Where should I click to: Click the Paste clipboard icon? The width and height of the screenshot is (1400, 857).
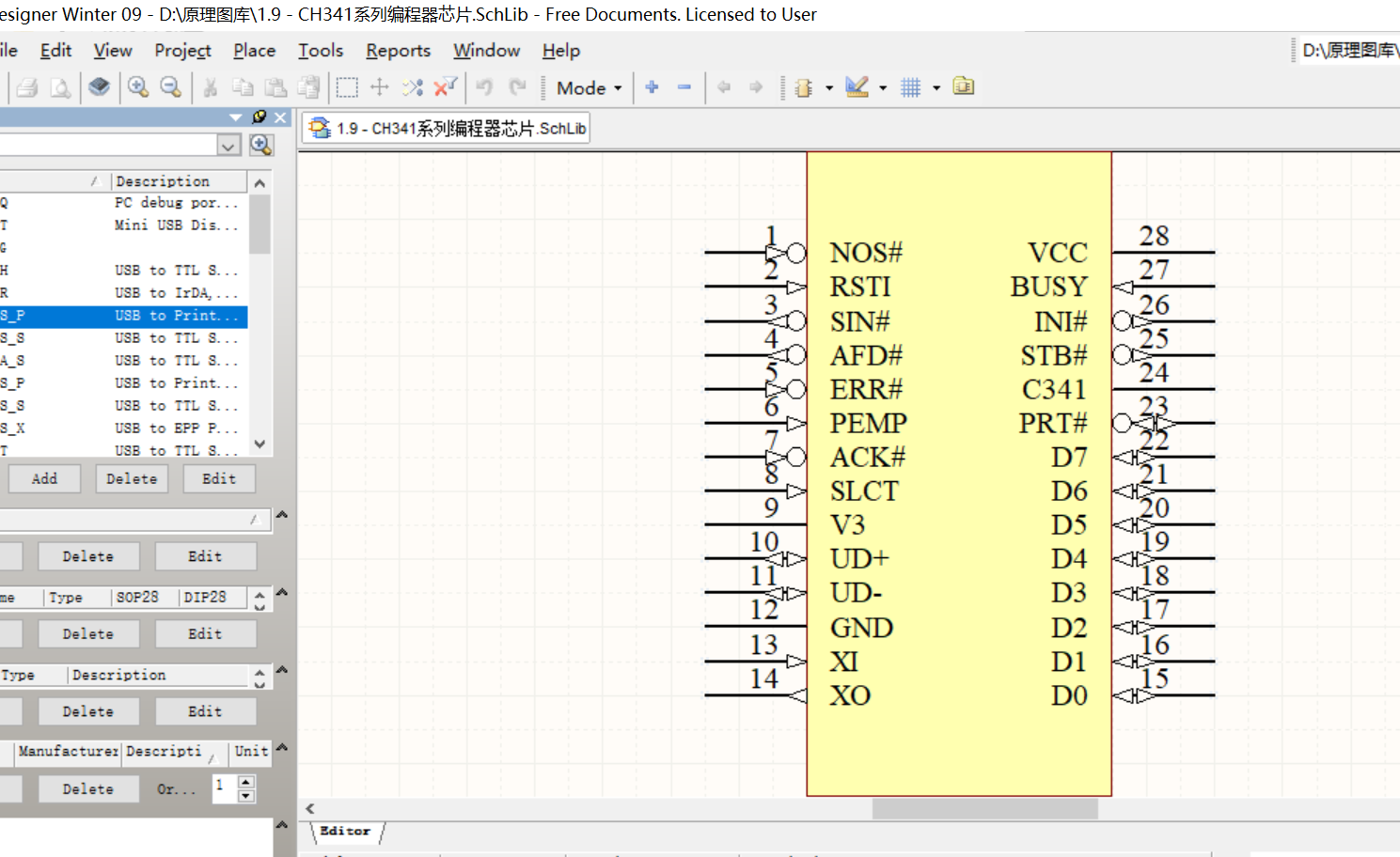click(275, 87)
